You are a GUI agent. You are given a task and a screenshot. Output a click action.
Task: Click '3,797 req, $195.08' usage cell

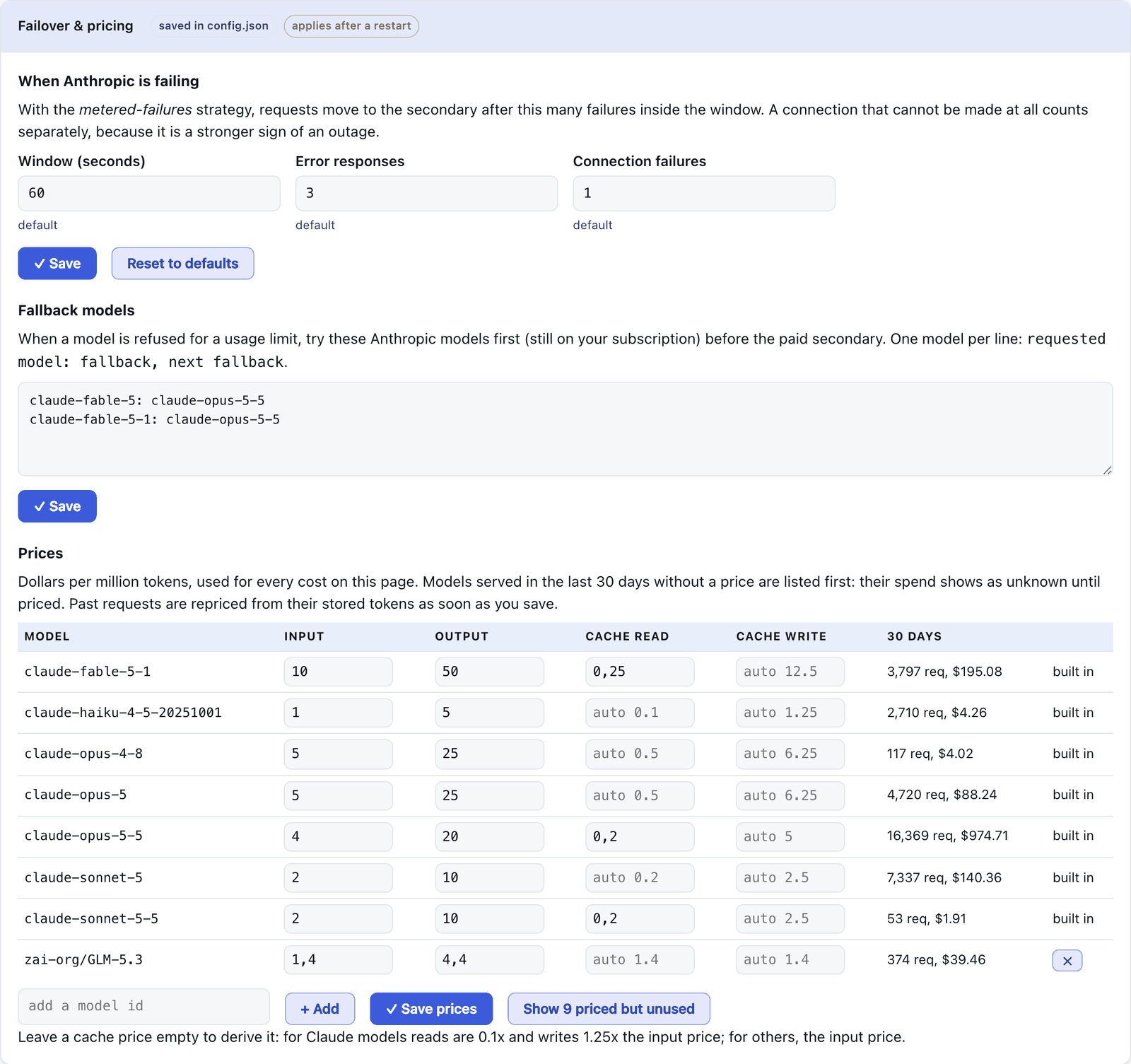pos(944,672)
